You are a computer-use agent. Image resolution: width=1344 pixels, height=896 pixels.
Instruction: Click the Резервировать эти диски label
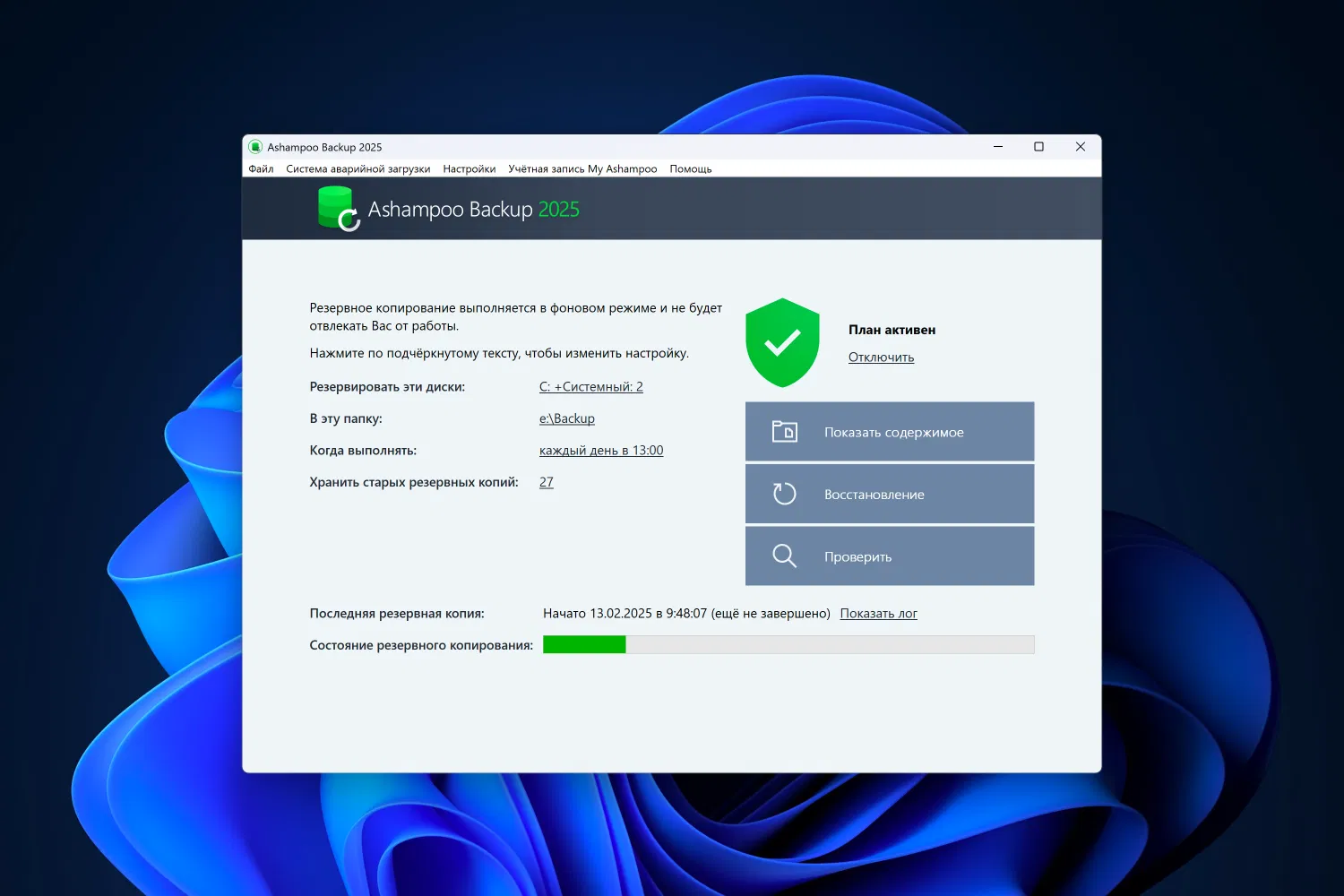coord(387,387)
